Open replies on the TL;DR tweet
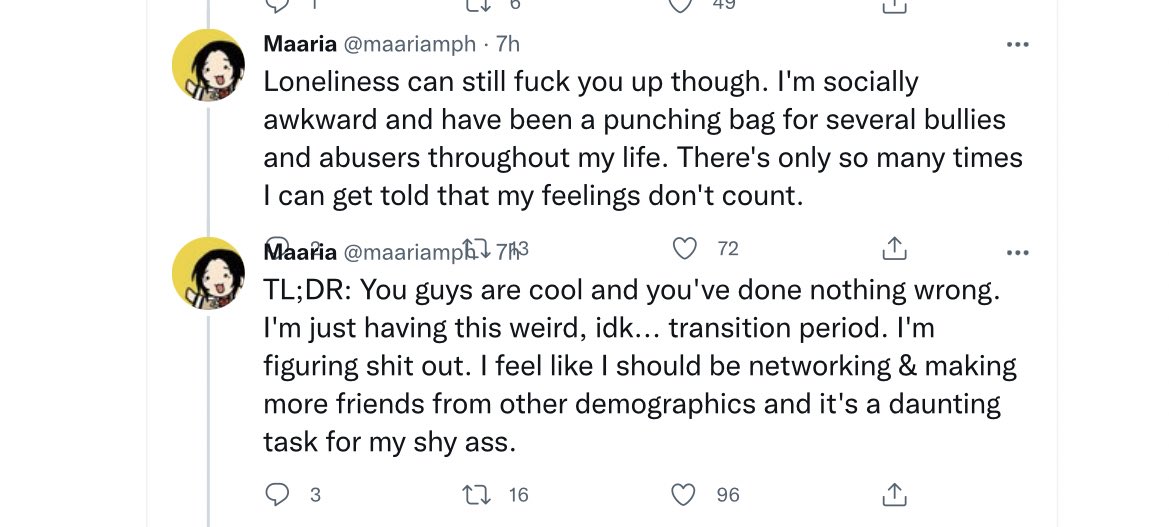1169x527 pixels. (277, 494)
